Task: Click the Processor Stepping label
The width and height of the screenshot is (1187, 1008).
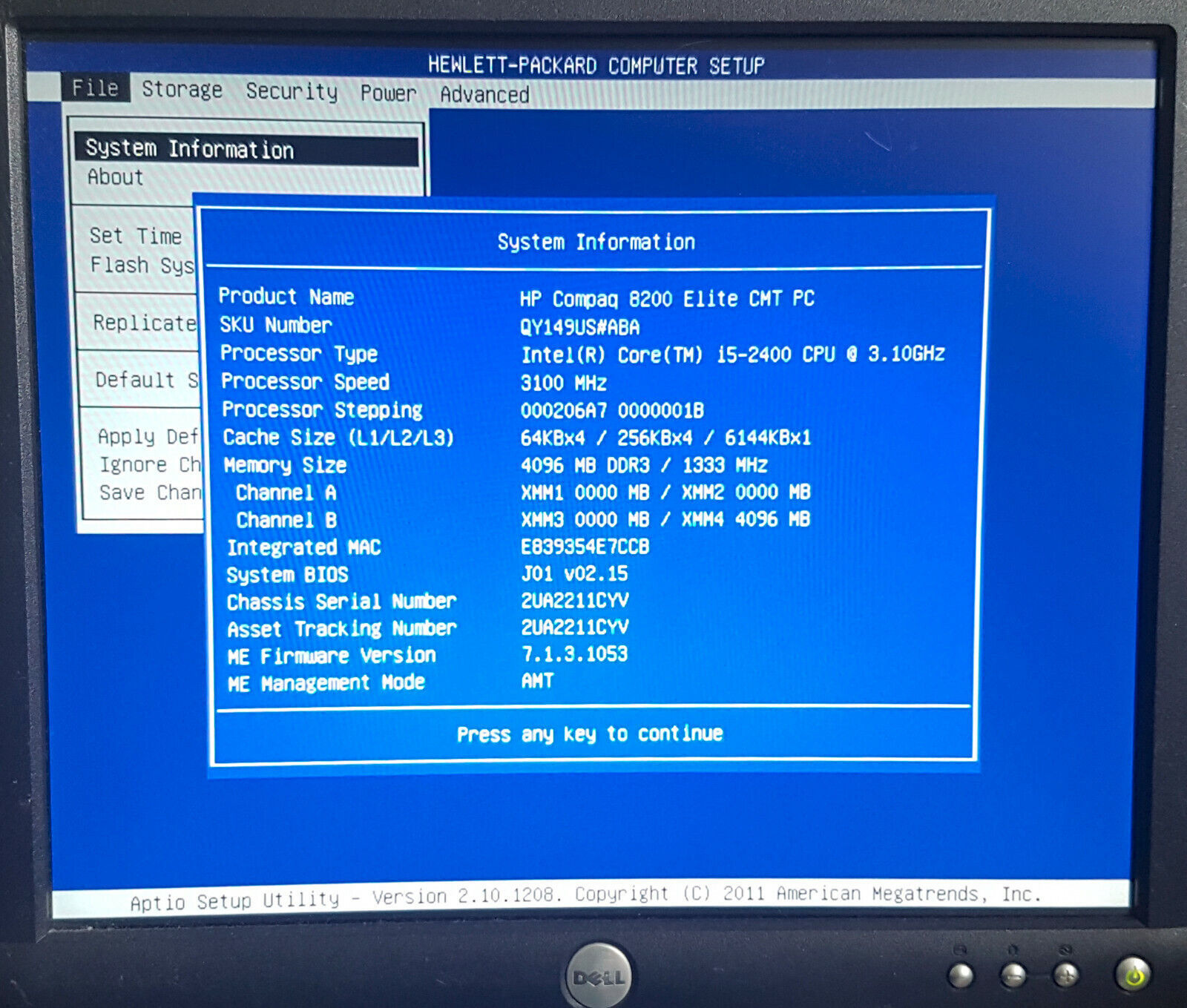Action: (x=322, y=410)
